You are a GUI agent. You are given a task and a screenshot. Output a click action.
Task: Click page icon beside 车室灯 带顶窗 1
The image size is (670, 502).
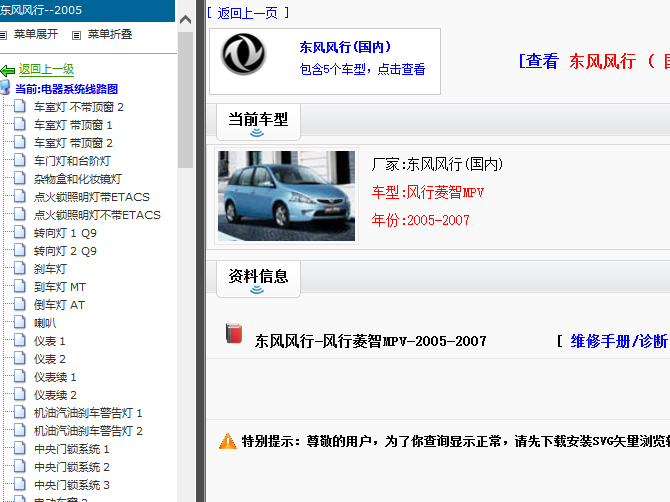click(x=20, y=124)
